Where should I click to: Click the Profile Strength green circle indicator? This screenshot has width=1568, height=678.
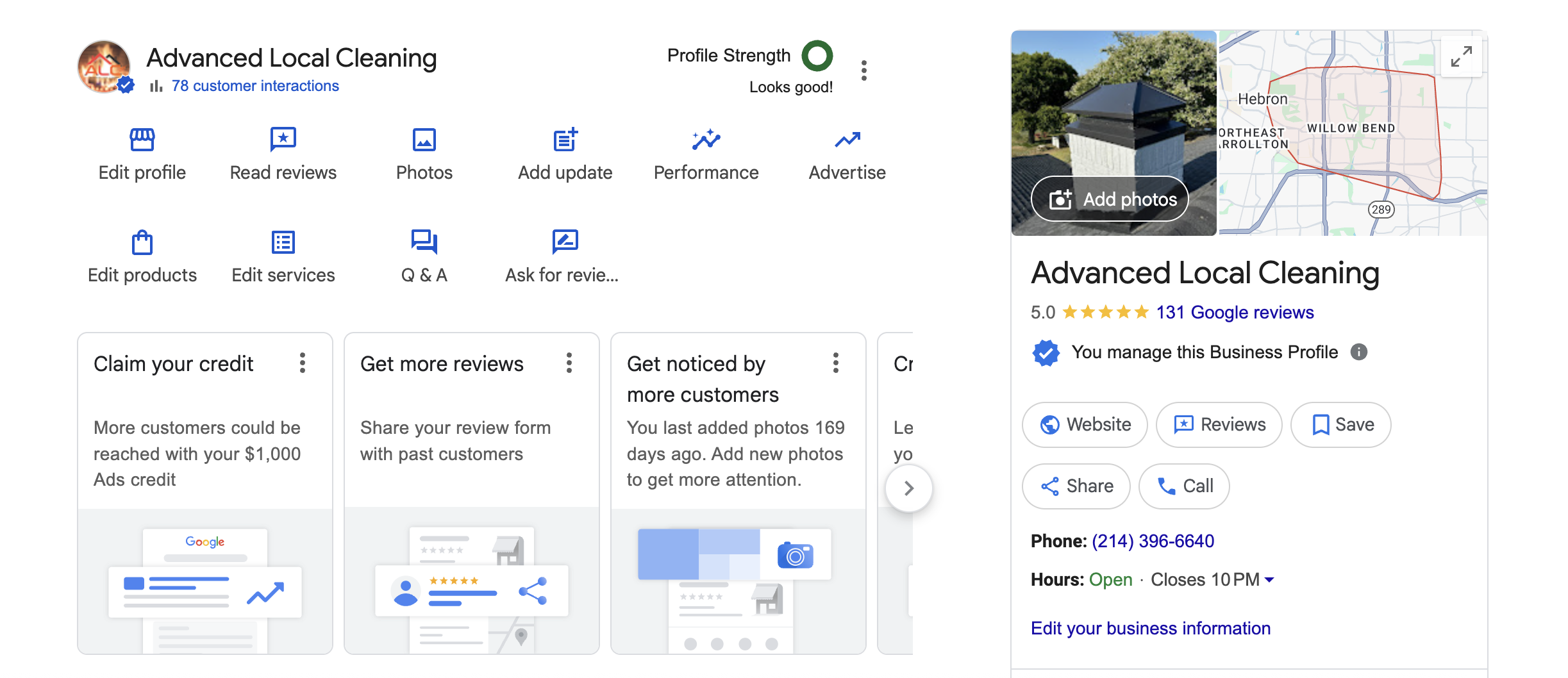(817, 56)
